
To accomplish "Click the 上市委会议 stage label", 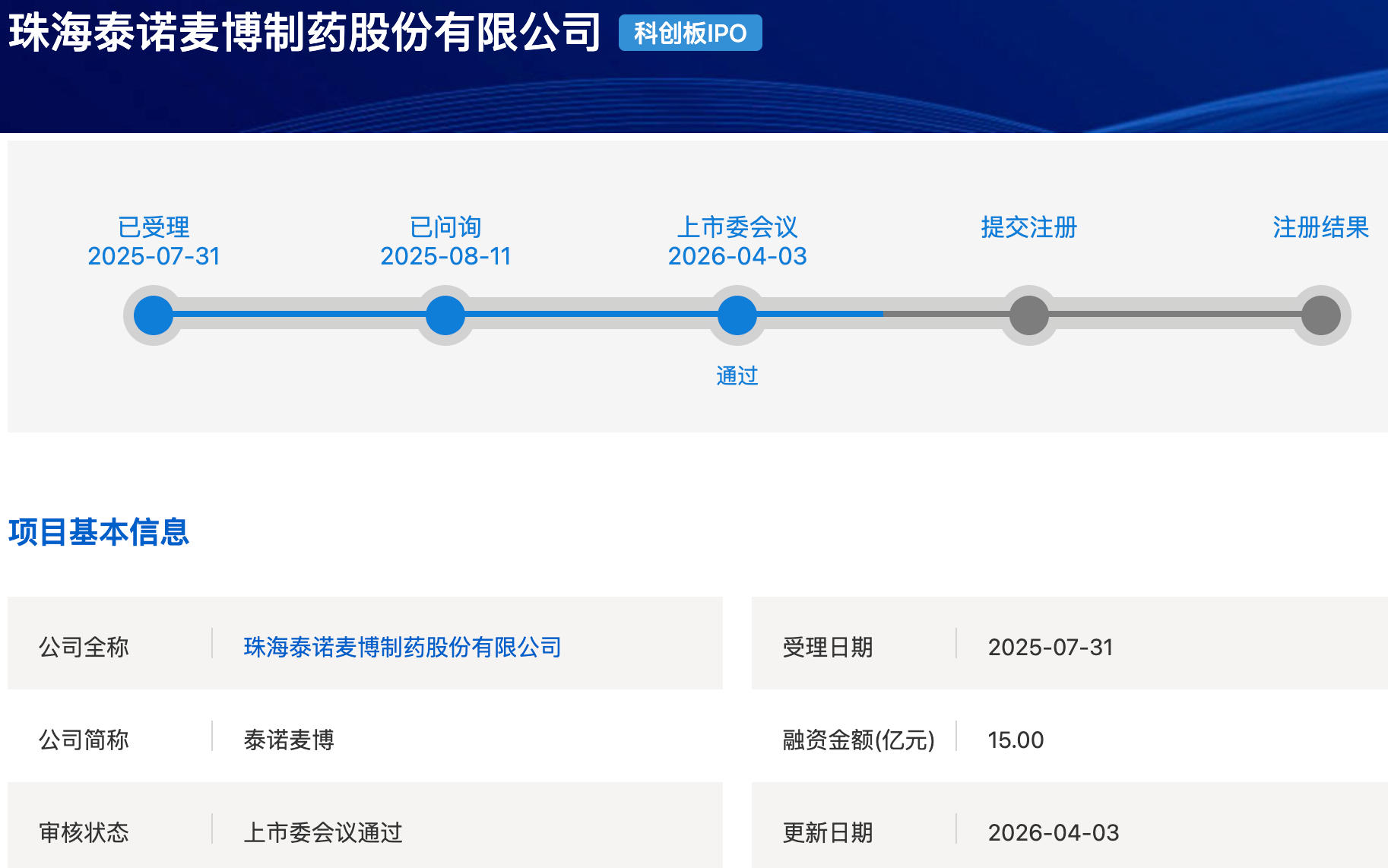I will coord(737,227).
